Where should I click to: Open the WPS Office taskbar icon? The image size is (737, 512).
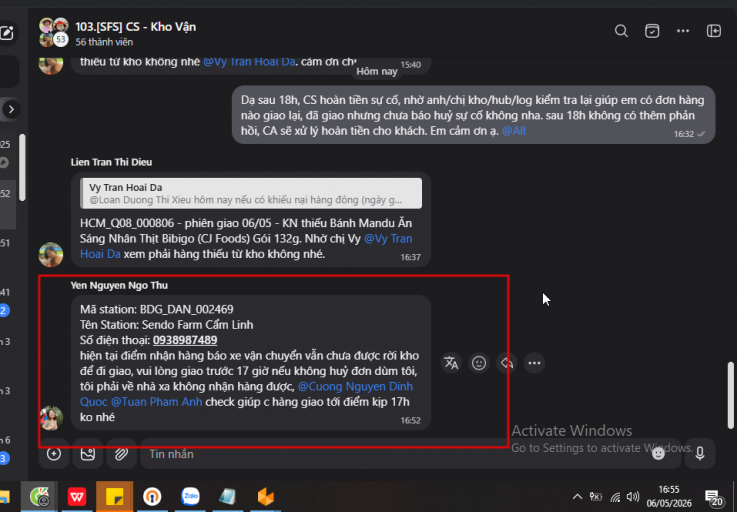coord(77,496)
